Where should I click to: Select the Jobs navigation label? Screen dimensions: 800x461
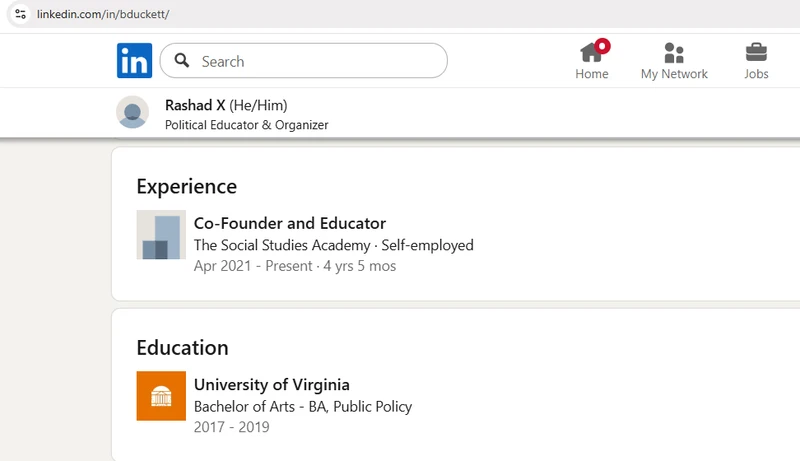point(756,74)
